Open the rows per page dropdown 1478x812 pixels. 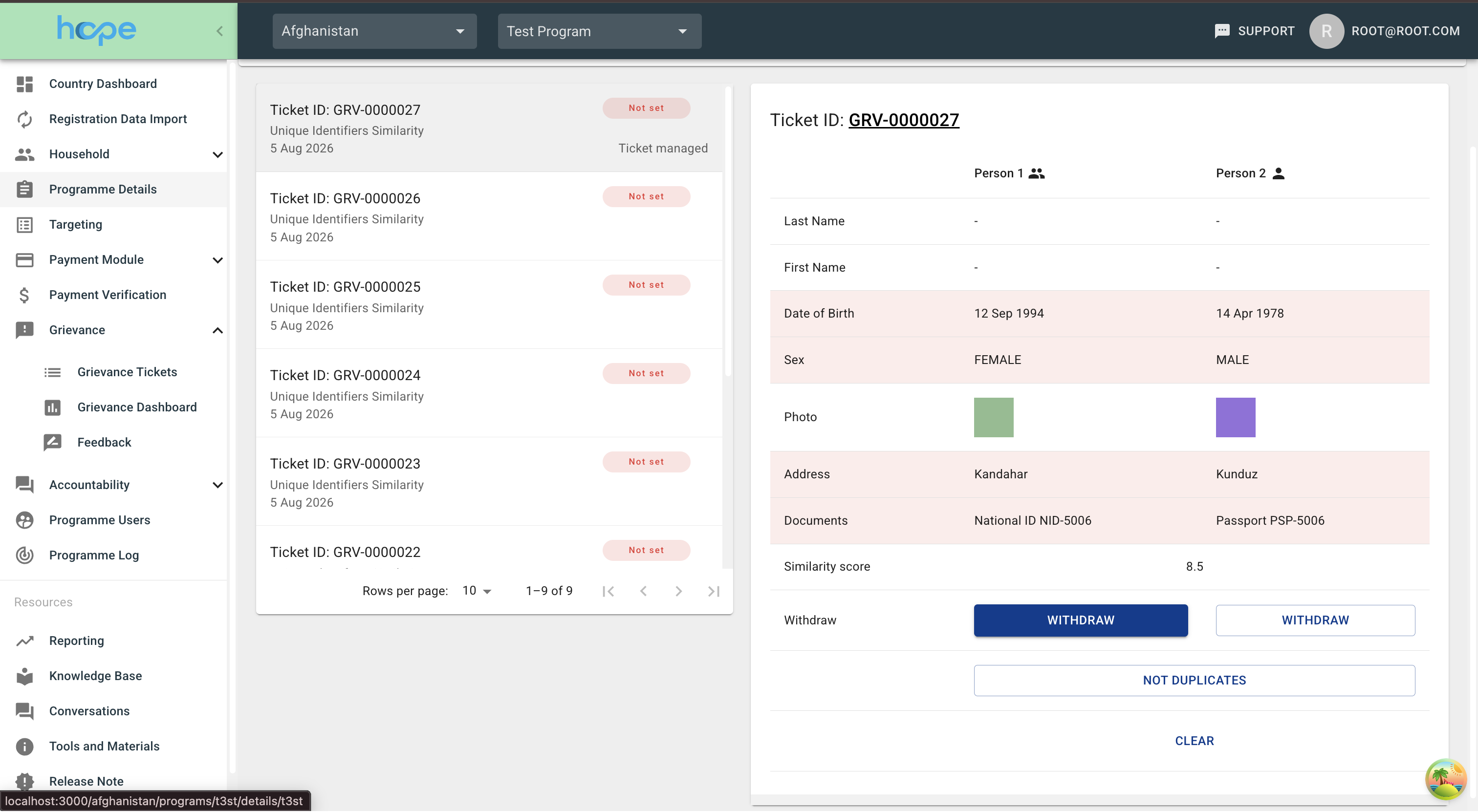[477, 591]
